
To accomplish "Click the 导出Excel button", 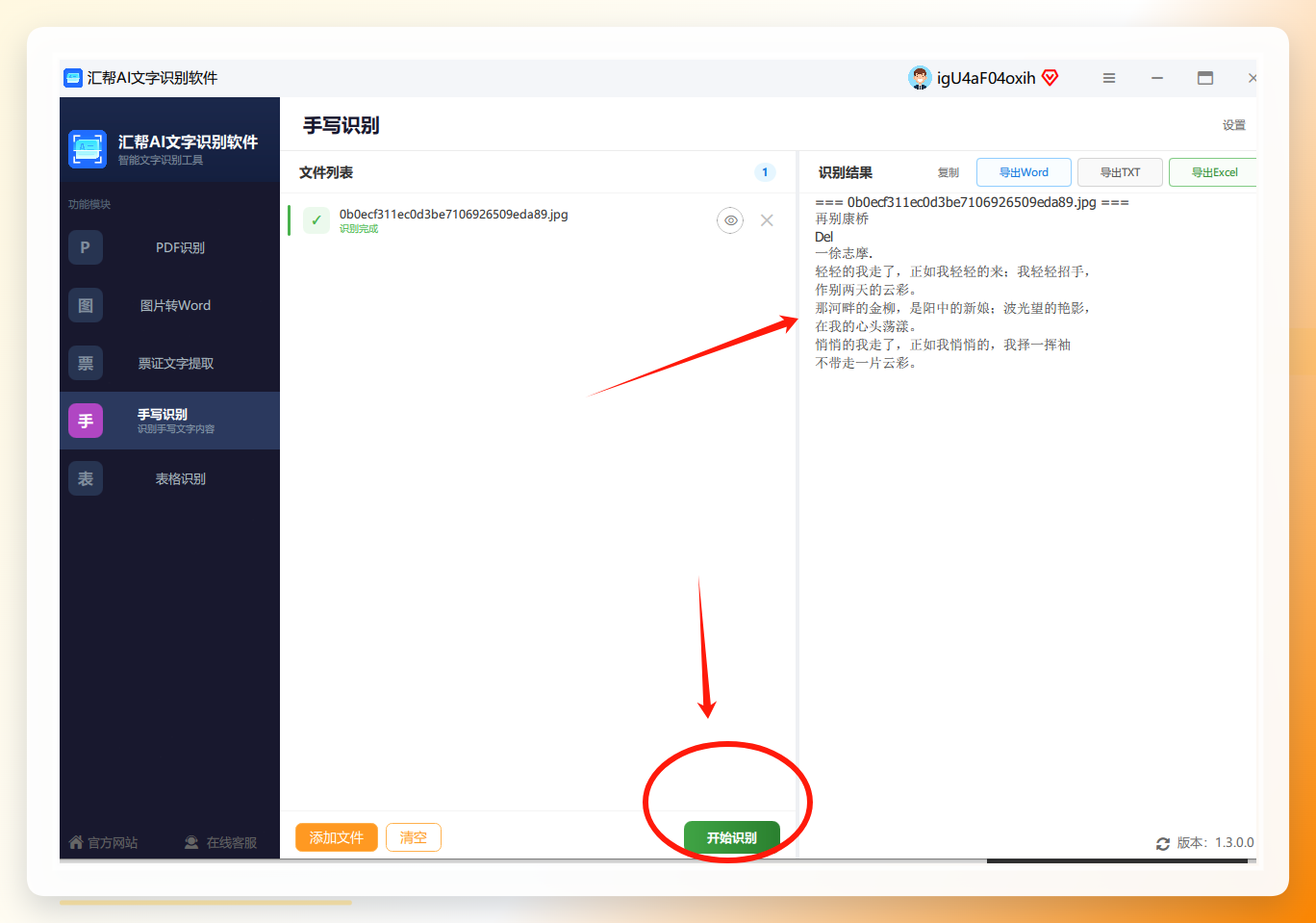I will point(1213,172).
